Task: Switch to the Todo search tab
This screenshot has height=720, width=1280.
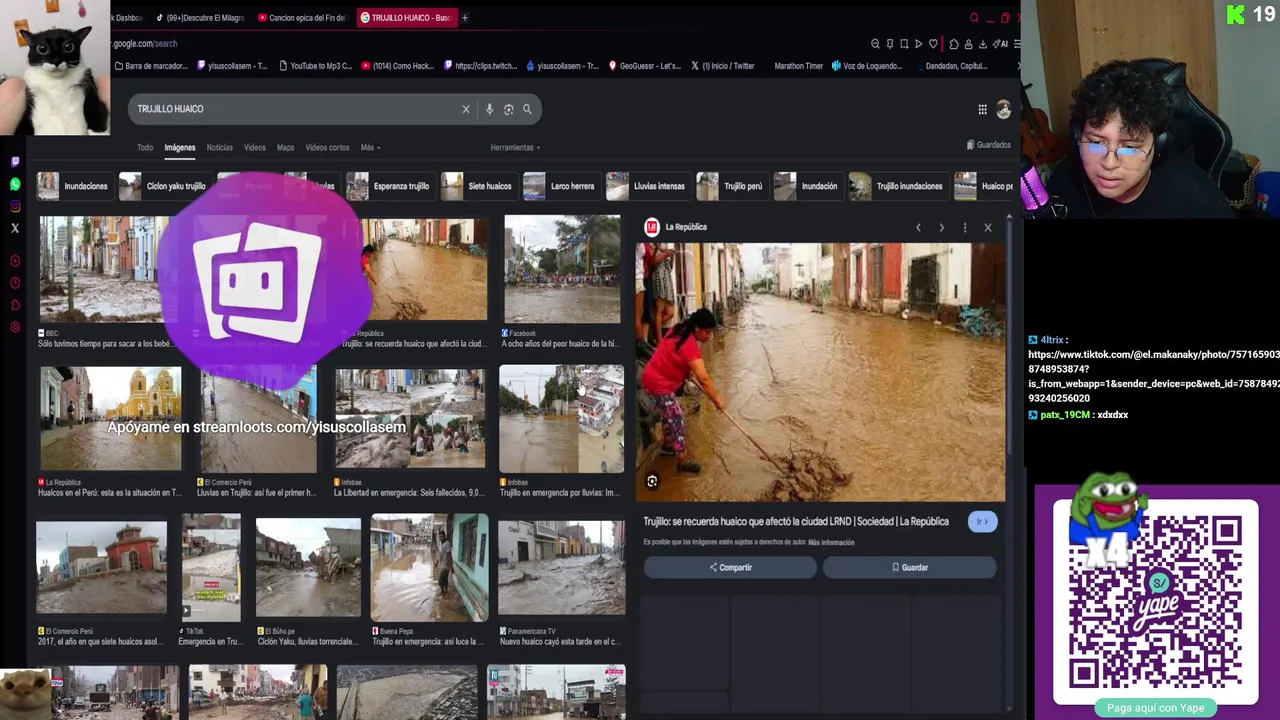Action: [145, 148]
